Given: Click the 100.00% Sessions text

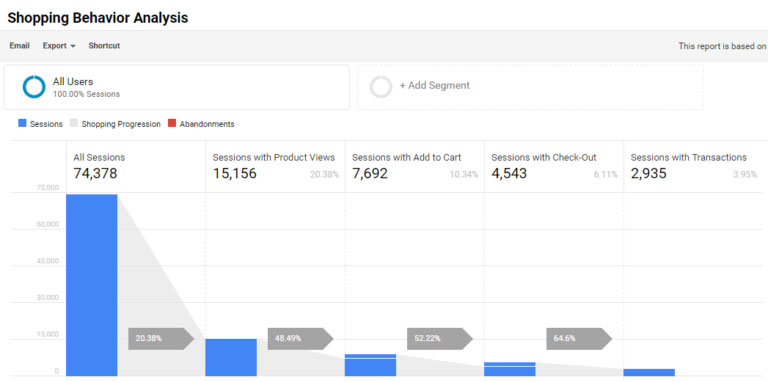Looking at the screenshot, I should tap(86, 94).
